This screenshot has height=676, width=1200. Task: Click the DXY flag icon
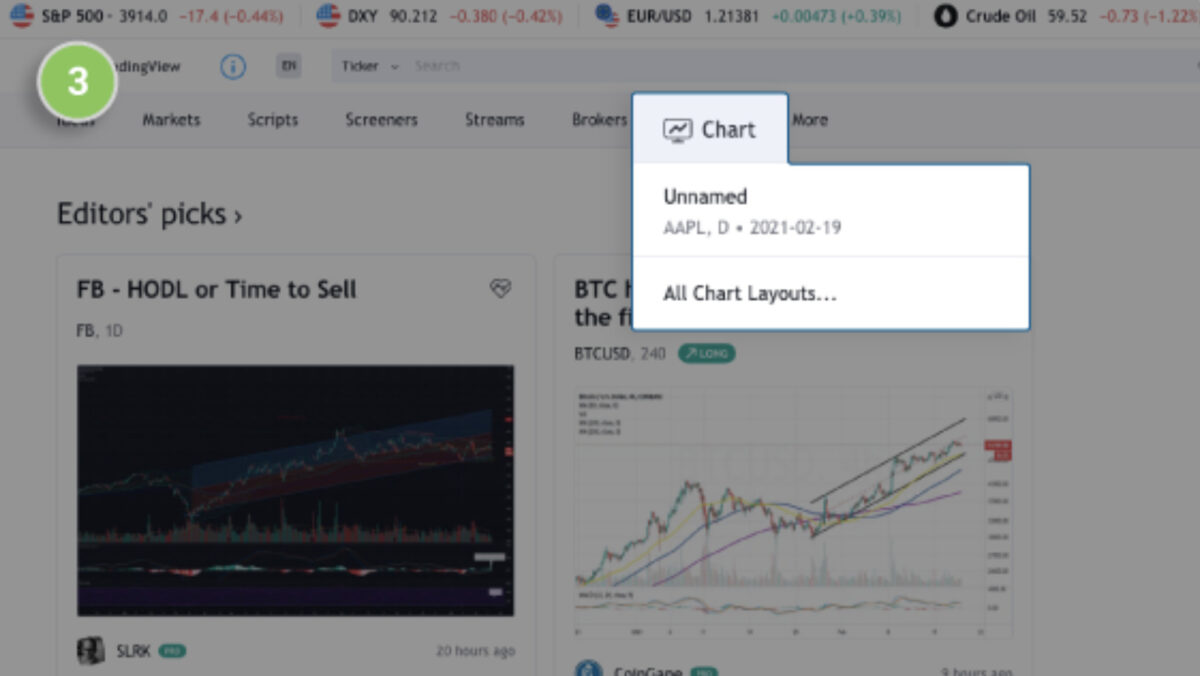click(x=328, y=16)
